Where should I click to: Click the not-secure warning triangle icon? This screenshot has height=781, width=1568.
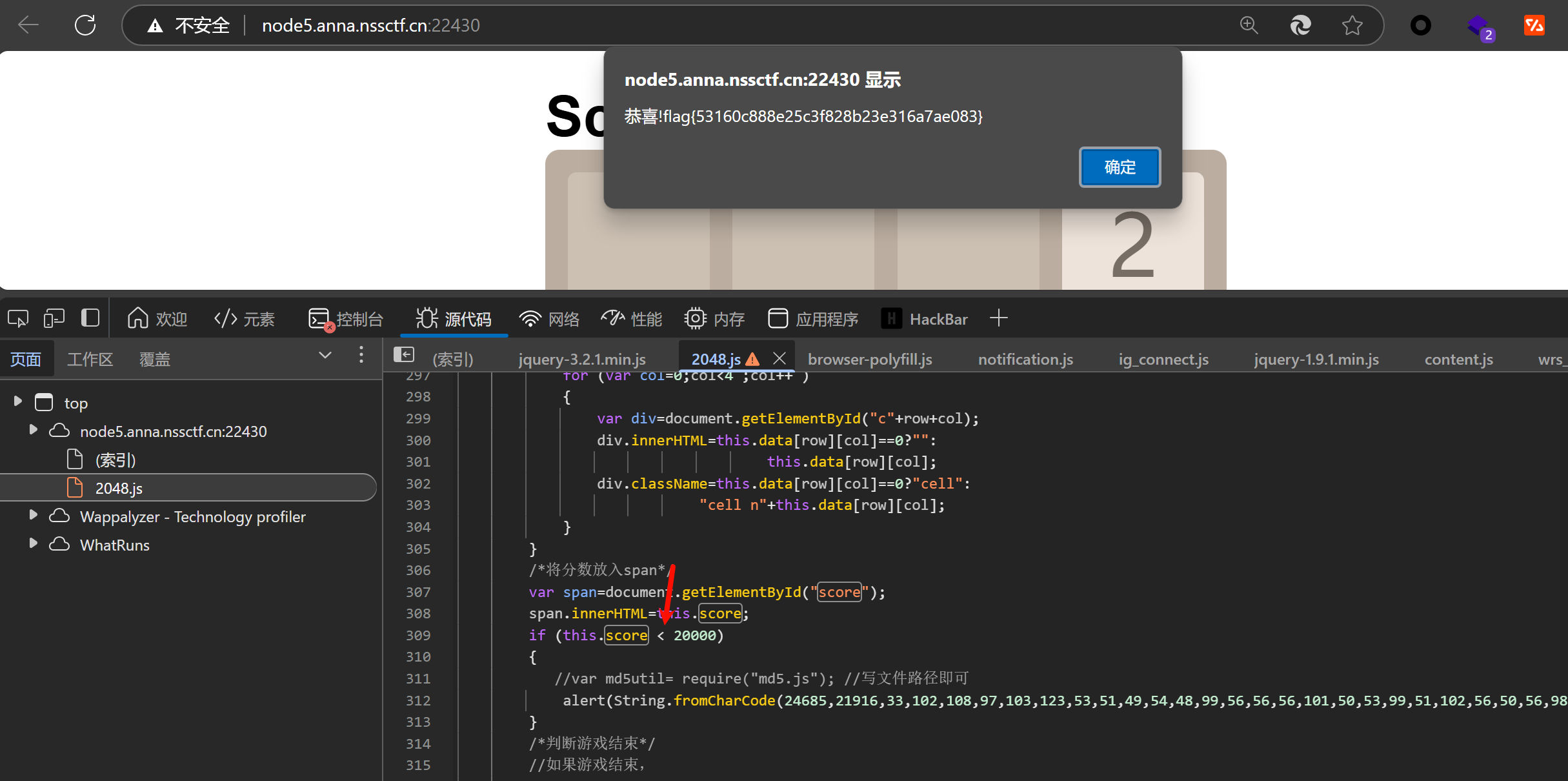point(155,26)
